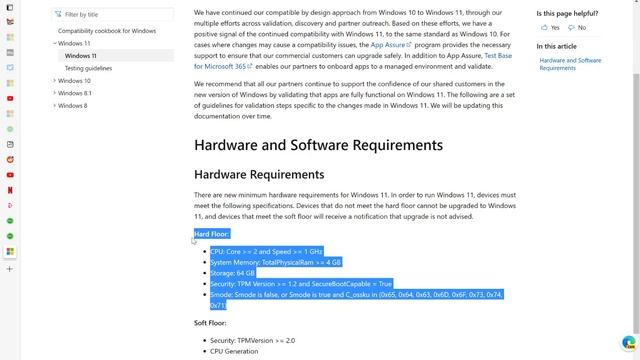
Task: Collapse the Windows 11 tree node
Action: pyautogui.click(x=54, y=43)
